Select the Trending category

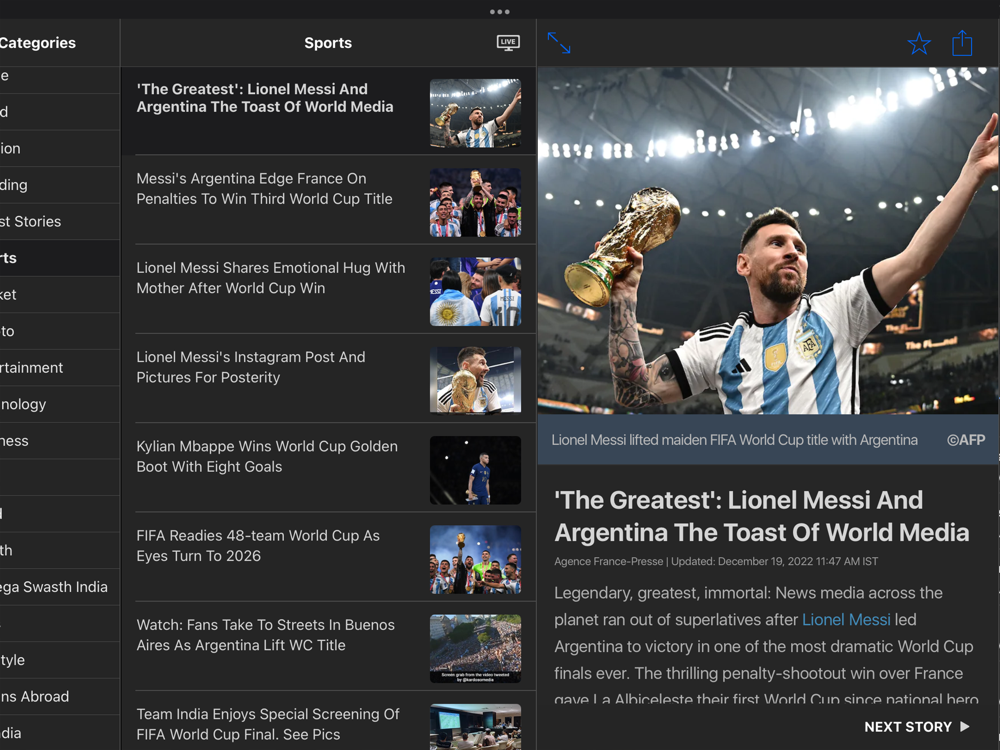59,185
